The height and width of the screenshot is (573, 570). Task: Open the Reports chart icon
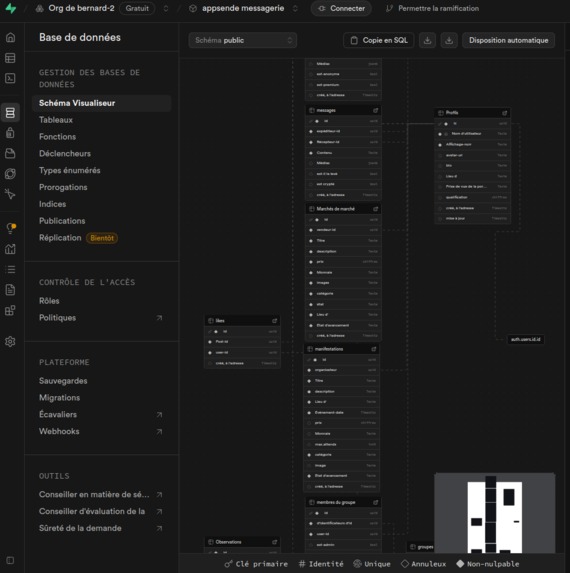point(11,249)
